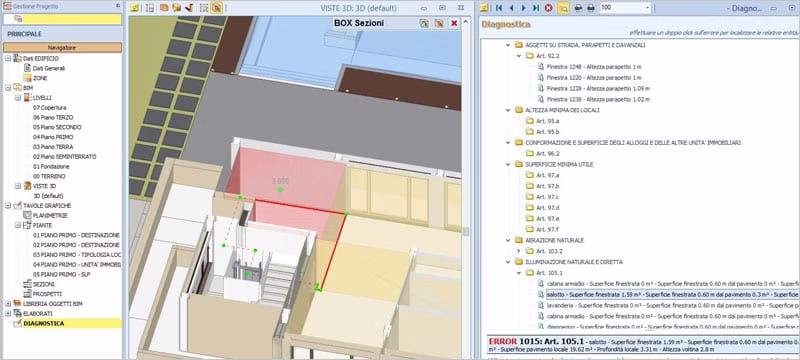Click the 3D viewport vertical scrollbar thumb
The image size is (800, 360).
pyautogui.click(x=465, y=232)
